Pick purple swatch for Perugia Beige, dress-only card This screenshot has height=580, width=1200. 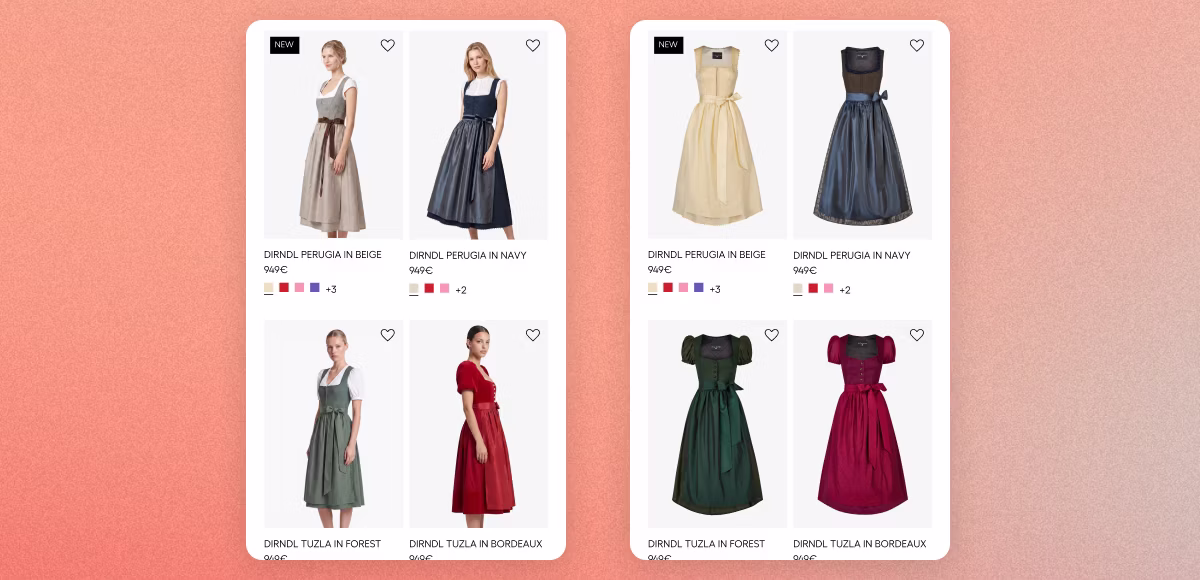[x=699, y=288]
